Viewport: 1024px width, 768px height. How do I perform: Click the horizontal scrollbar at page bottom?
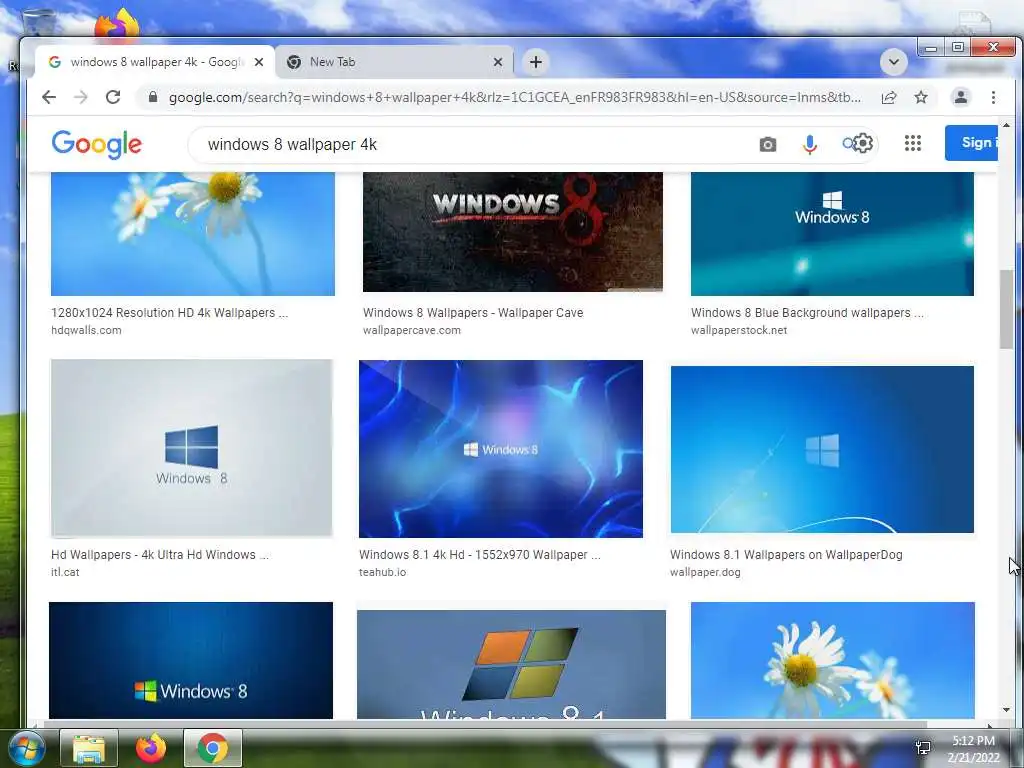485,724
